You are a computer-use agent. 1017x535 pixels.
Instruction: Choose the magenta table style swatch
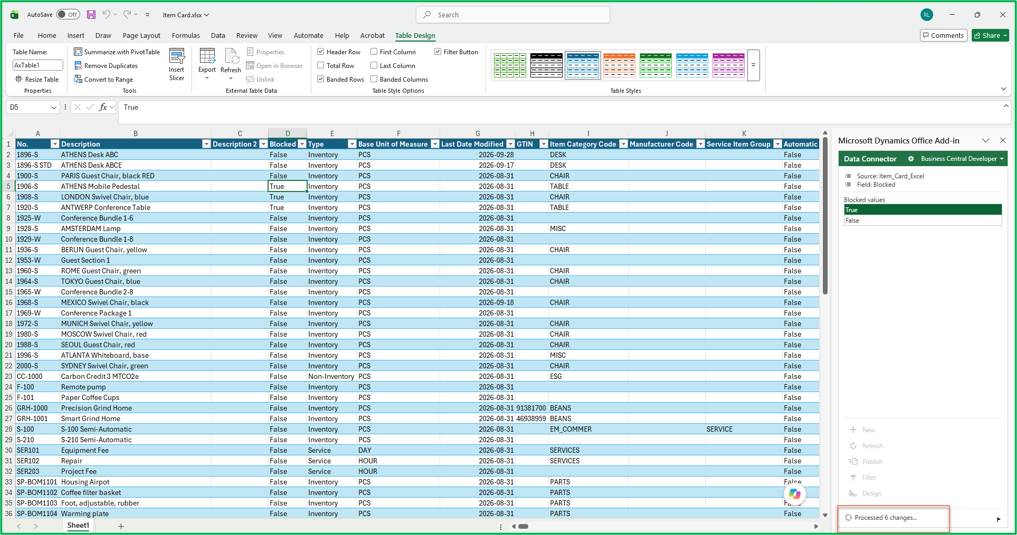[x=728, y=65]
